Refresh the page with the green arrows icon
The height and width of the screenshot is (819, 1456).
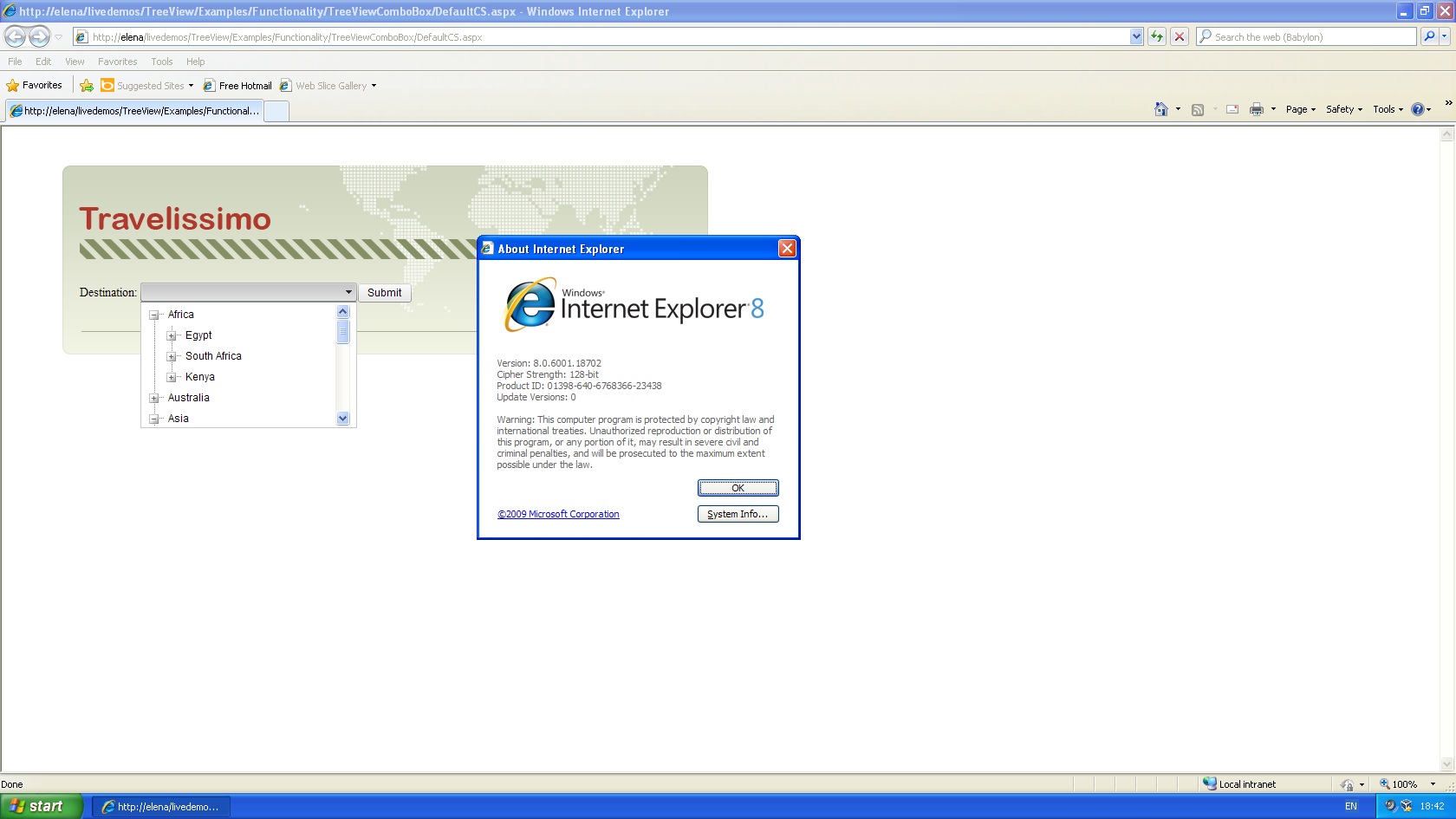click(1156, 36)
